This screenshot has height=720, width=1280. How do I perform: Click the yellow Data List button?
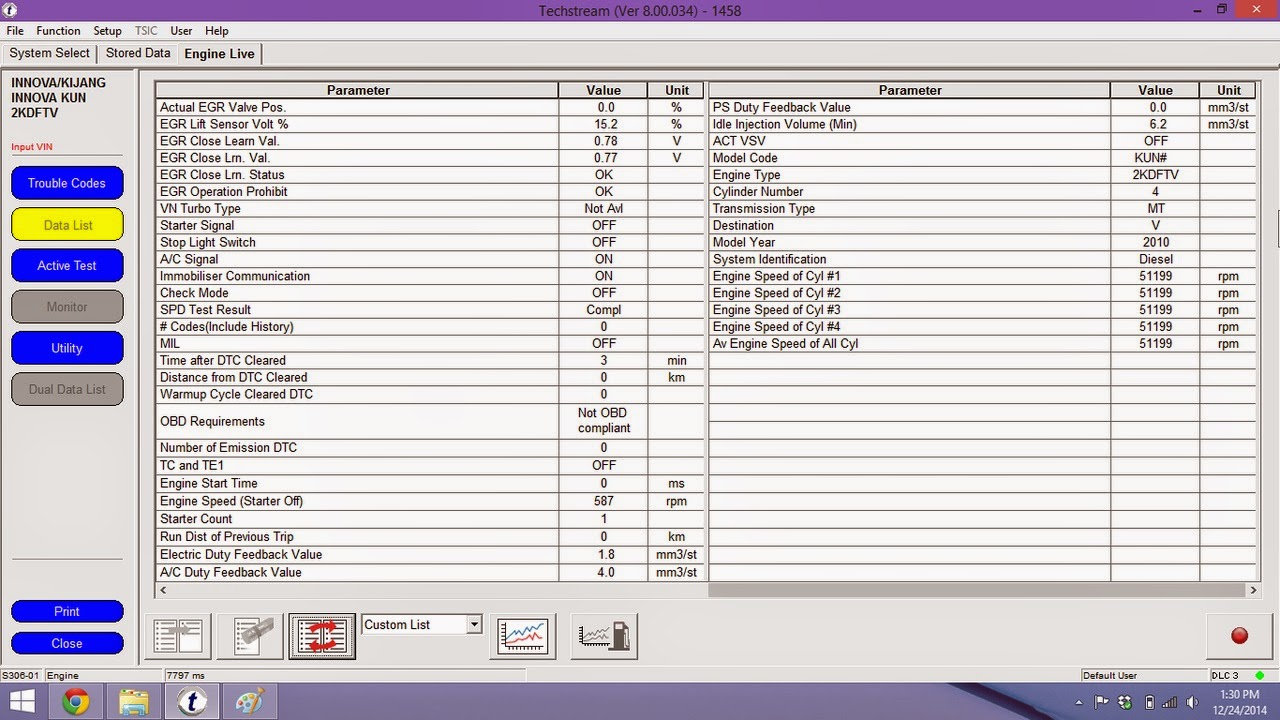coord(67,225)
